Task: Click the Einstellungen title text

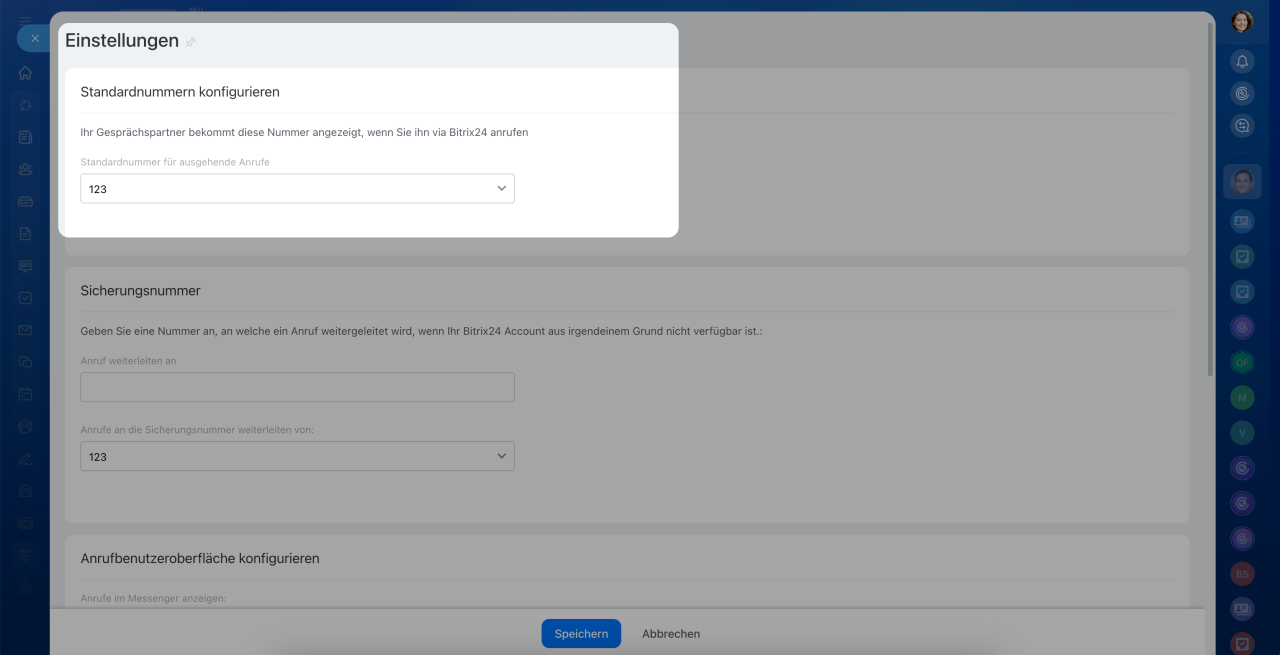Action: click(122, 41)
